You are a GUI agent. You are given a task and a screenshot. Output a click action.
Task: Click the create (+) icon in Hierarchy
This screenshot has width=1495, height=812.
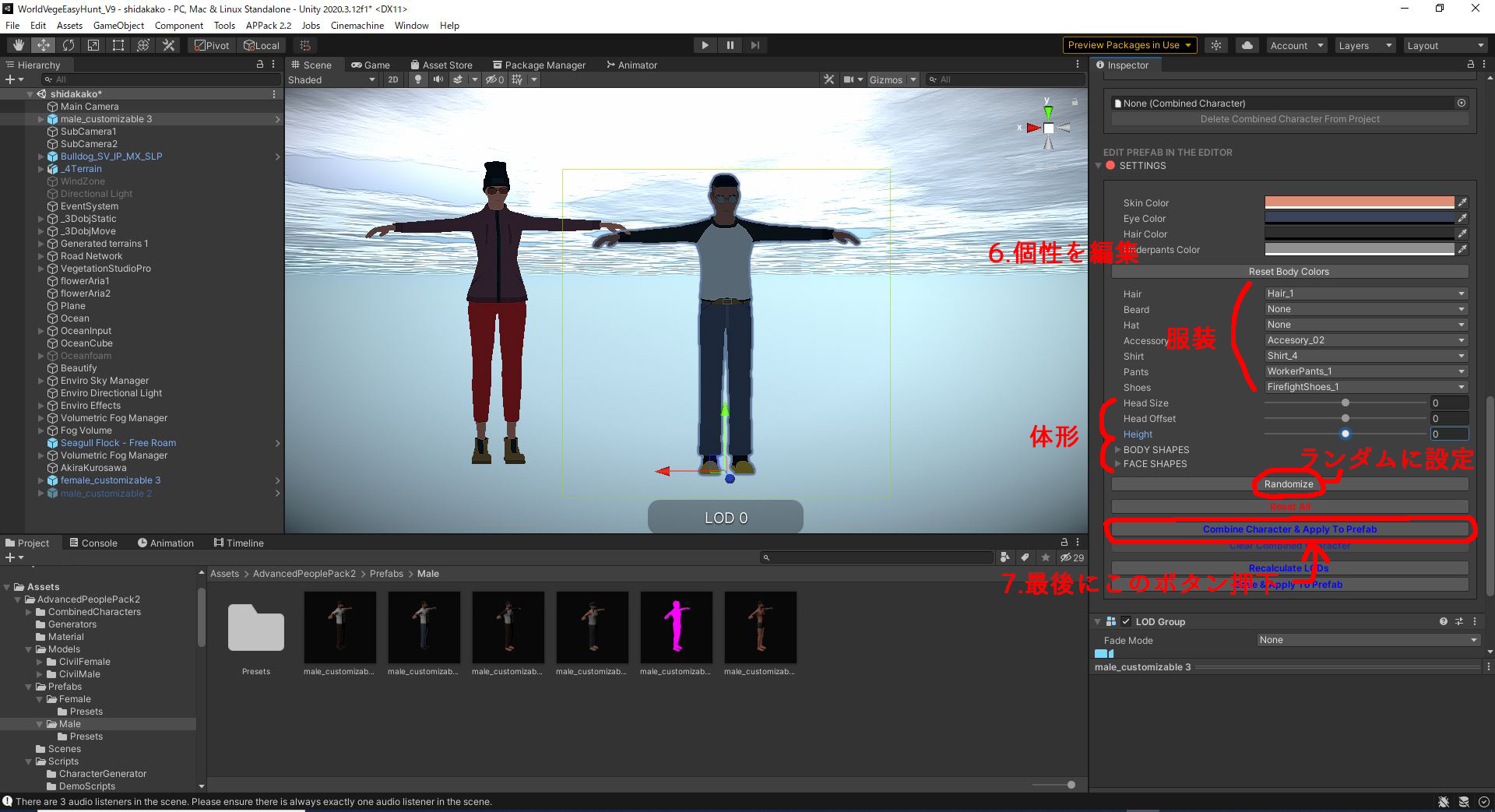(11, 79)
